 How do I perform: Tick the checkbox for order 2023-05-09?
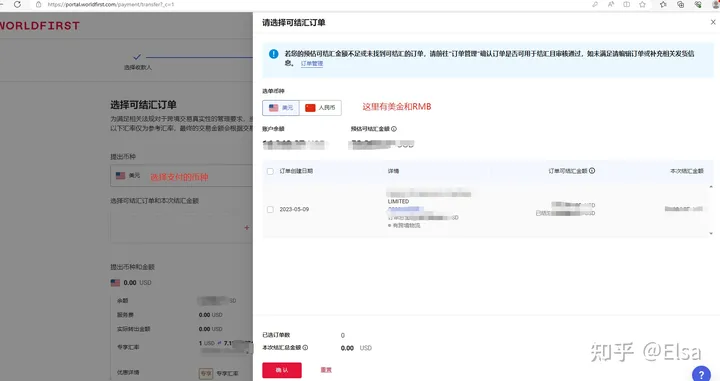pos(270,209)
